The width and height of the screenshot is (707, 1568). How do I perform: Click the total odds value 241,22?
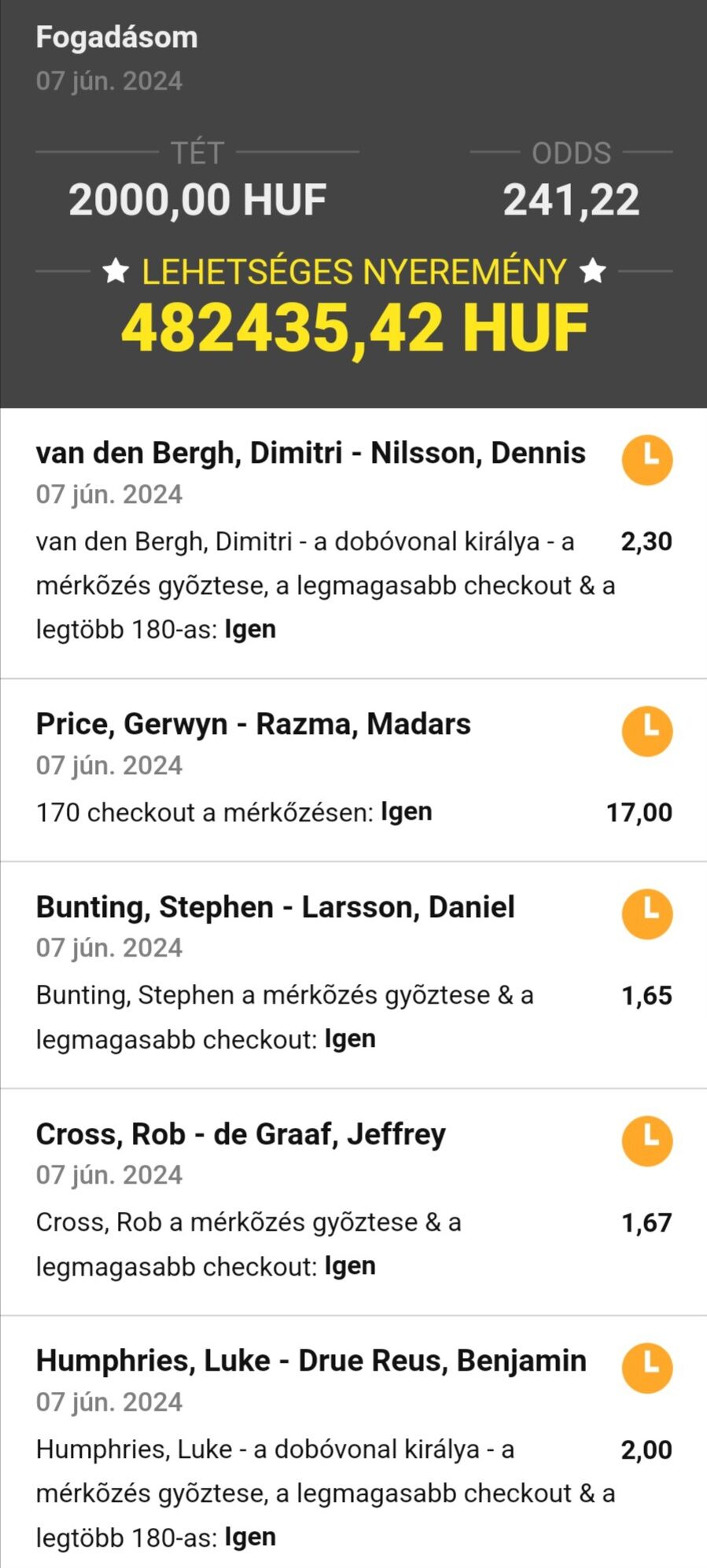click(571, 200)
